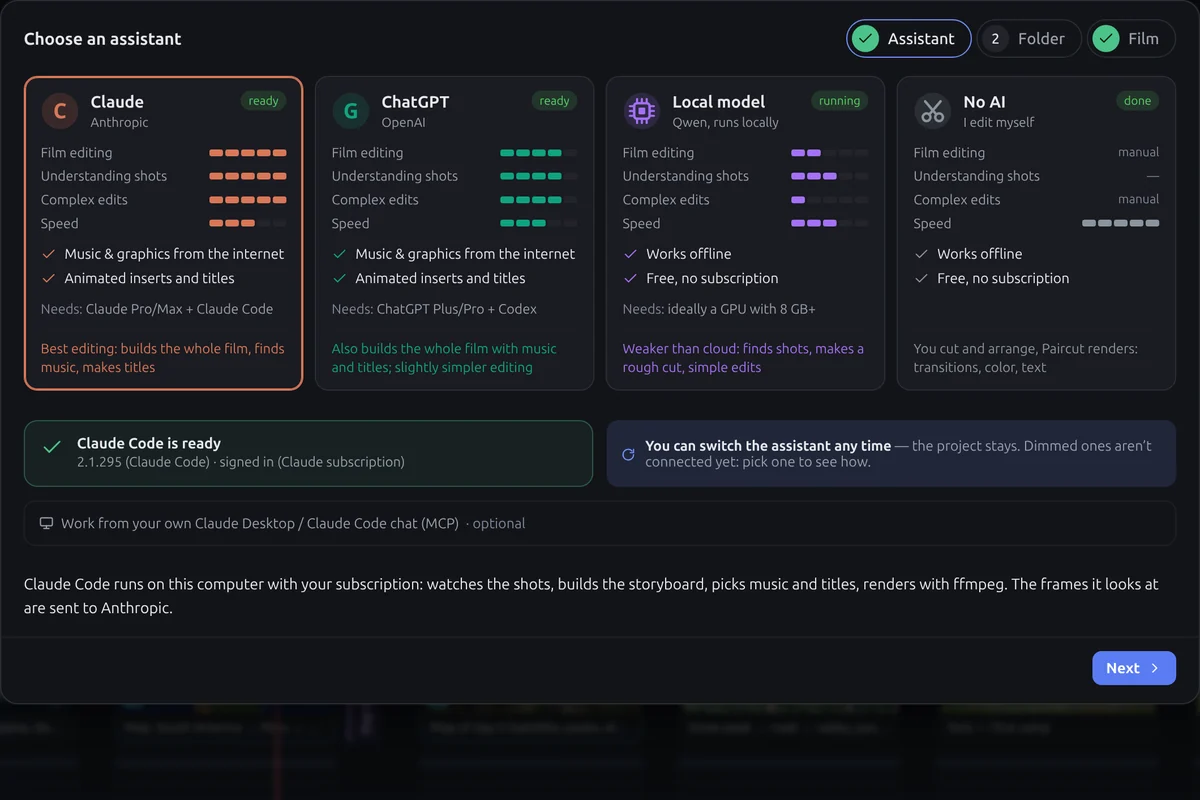Viewport: 1200px width, 800px height.
Task: Click the ChatGPT green G avatar
Action: click(350, 111)
